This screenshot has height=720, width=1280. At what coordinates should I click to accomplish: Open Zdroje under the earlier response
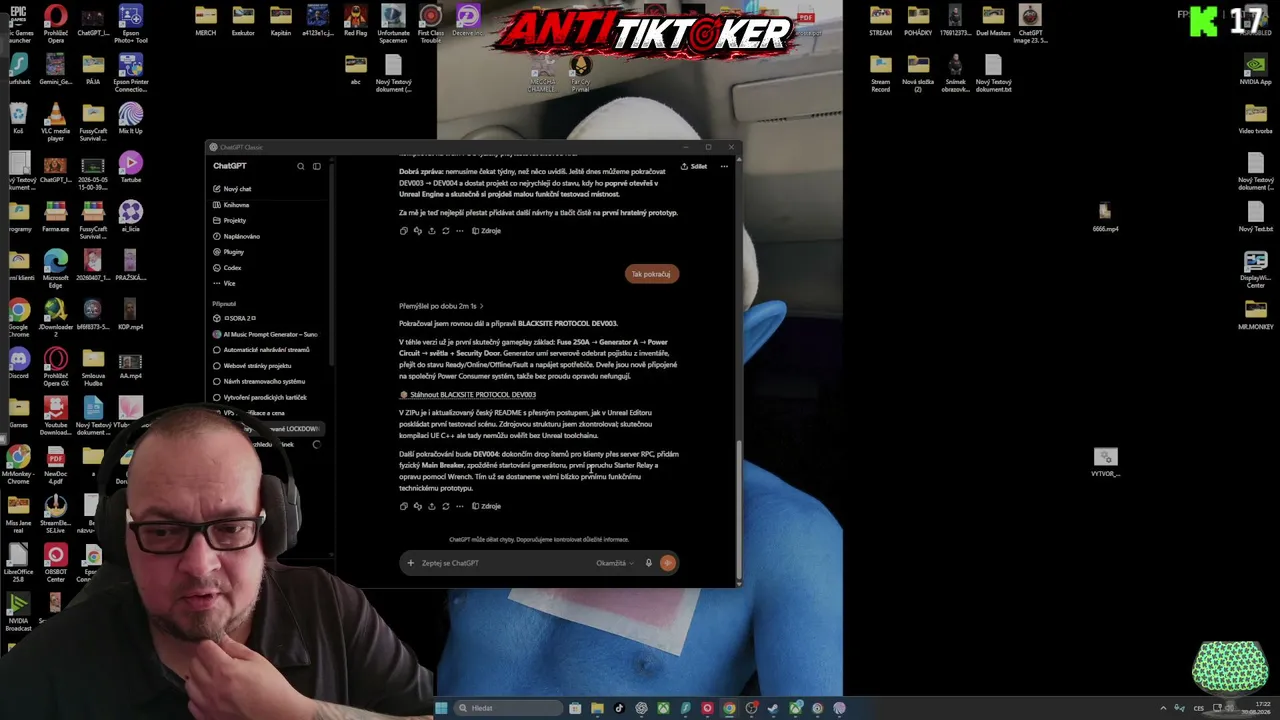[x=486, y=231]
